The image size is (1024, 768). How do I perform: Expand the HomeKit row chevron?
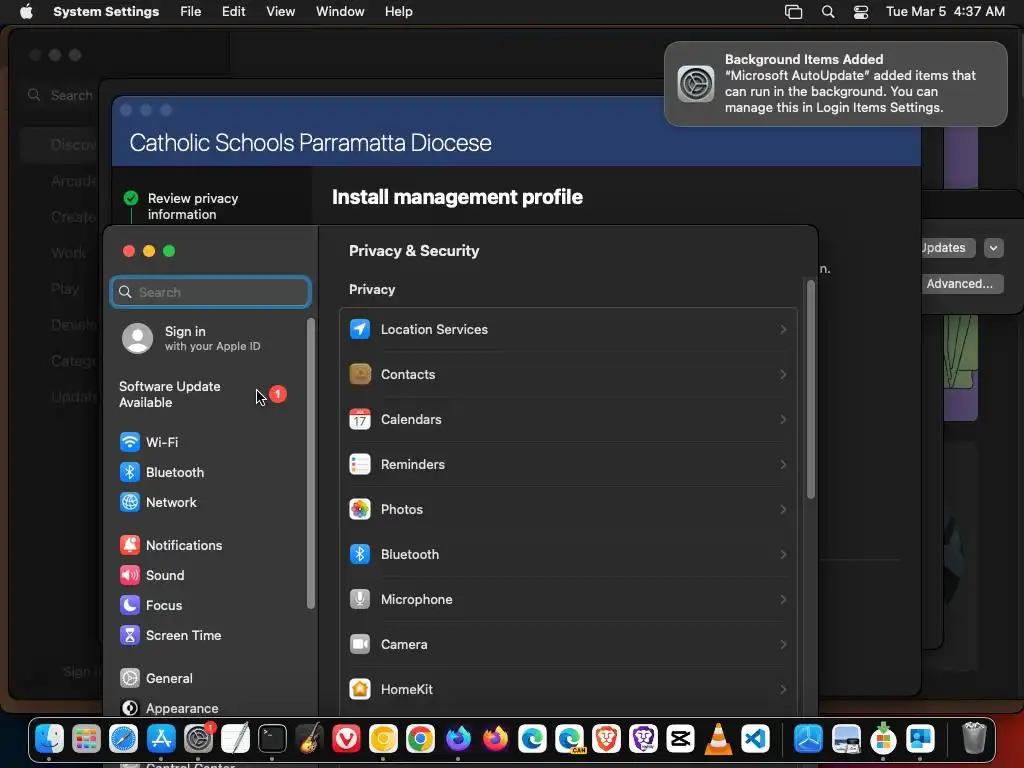(x=782, y=690)
